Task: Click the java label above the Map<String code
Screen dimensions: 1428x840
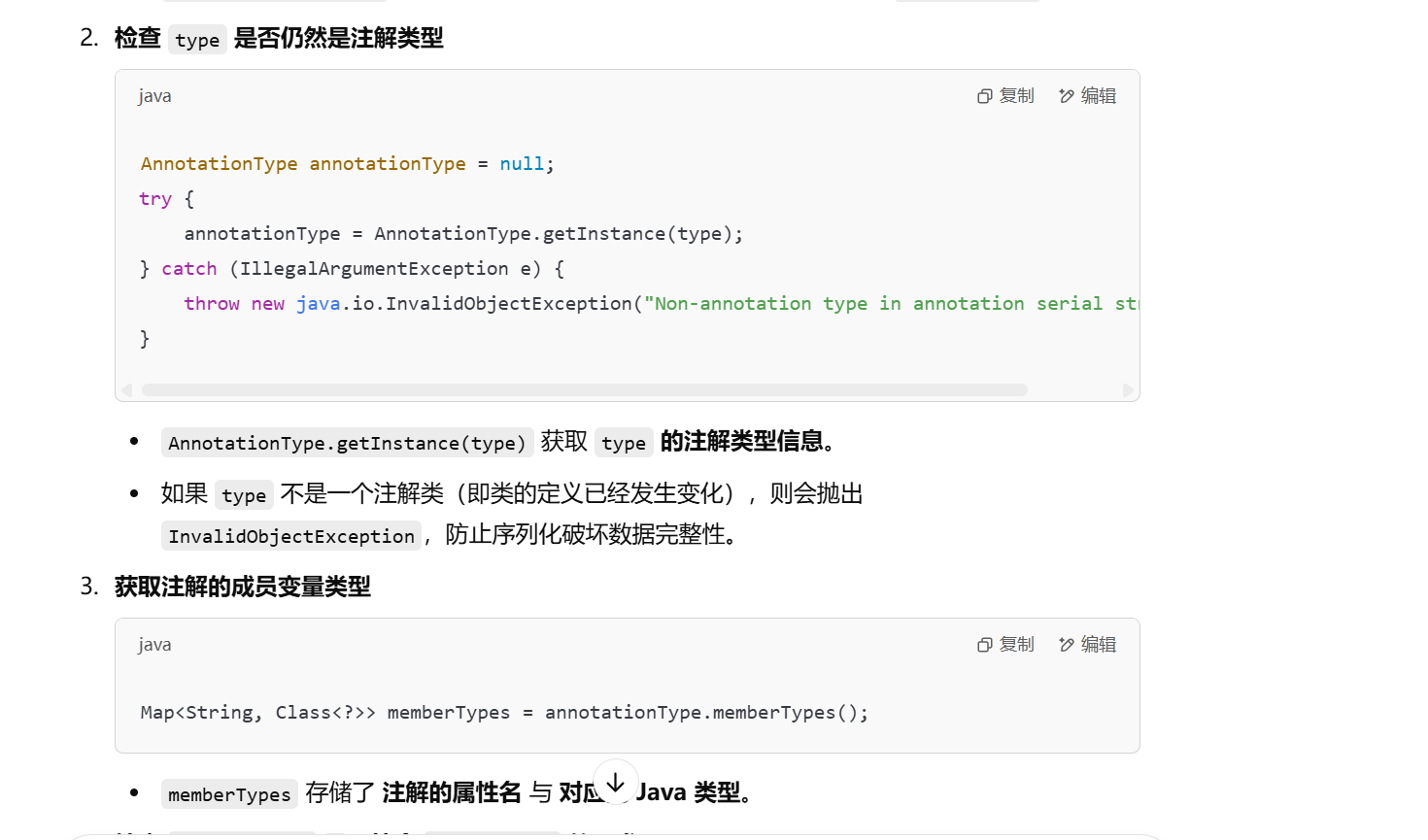Action: [x=154, y=644]
